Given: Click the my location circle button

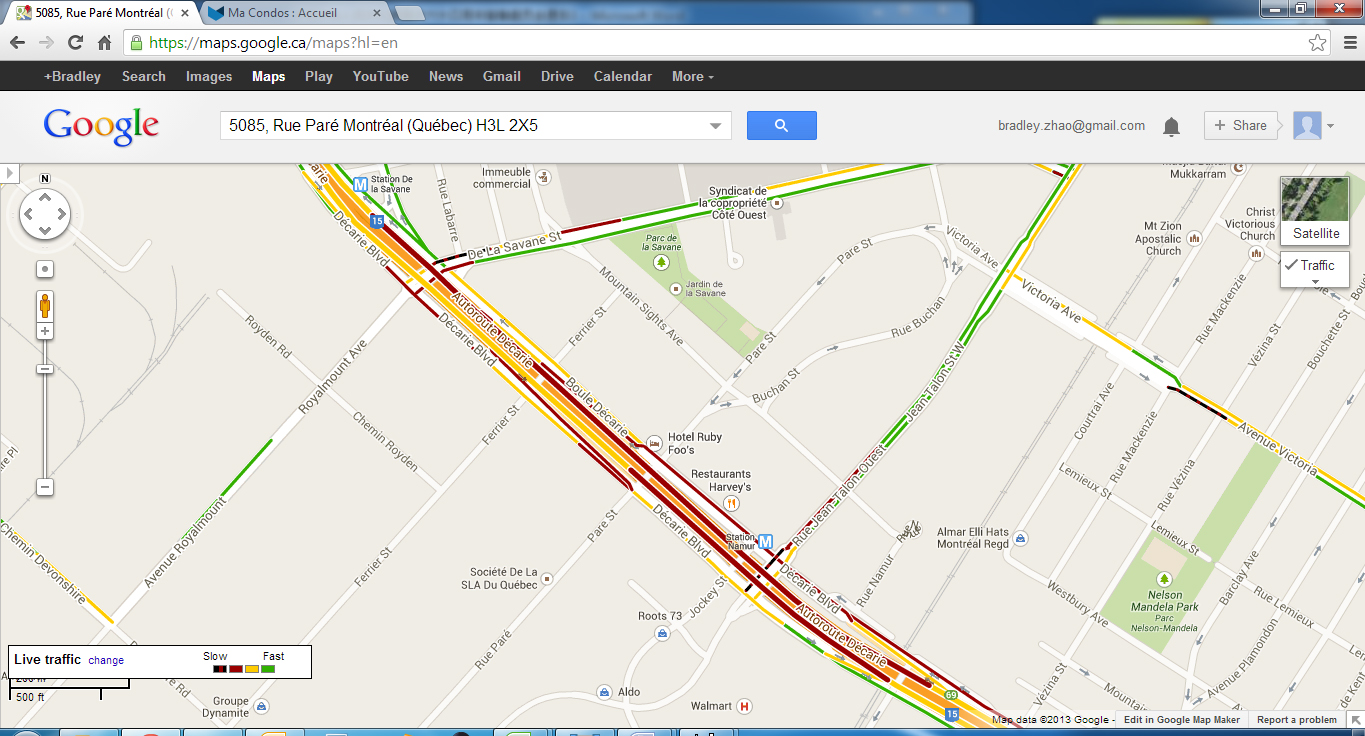Looking at the screenshot, I should click(x=45, y=270).
